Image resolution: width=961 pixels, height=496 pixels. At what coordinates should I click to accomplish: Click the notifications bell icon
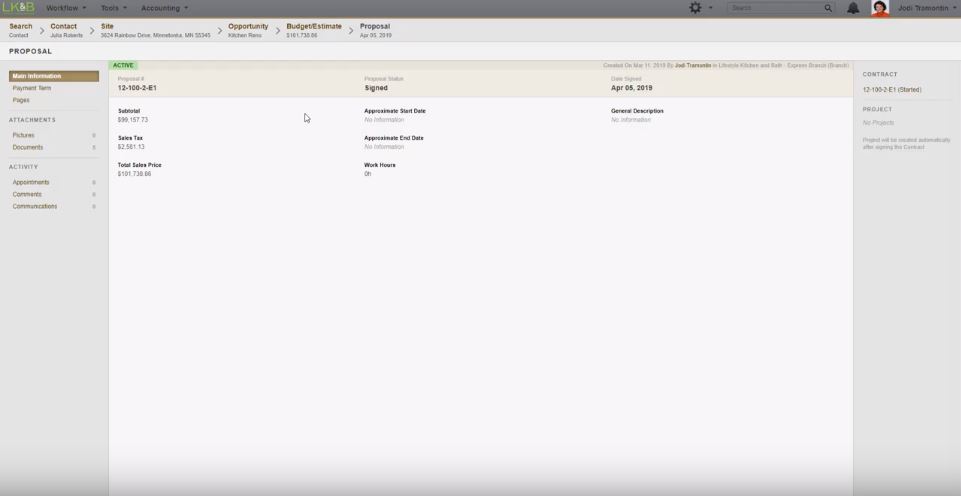coord(853,8)
